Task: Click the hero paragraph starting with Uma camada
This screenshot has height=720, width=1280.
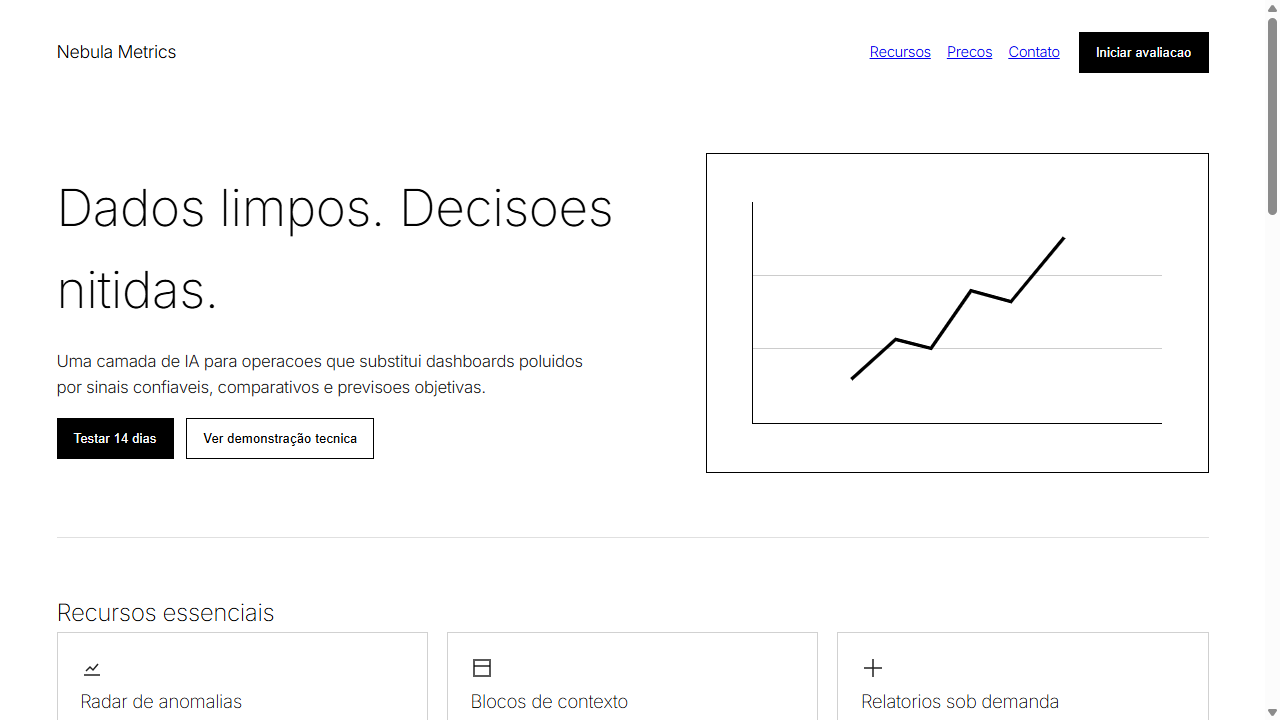Action: [x=320, y=374]
